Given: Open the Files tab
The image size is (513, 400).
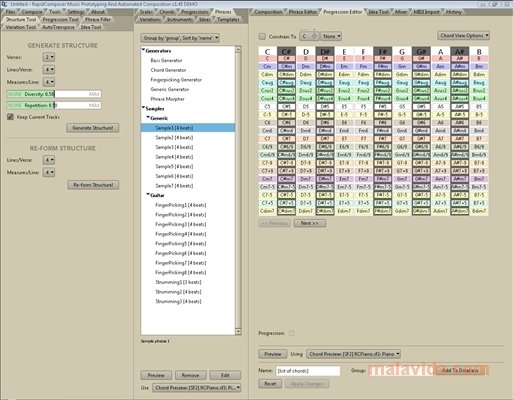Looking at the screenshot, I should pos(10,12).
